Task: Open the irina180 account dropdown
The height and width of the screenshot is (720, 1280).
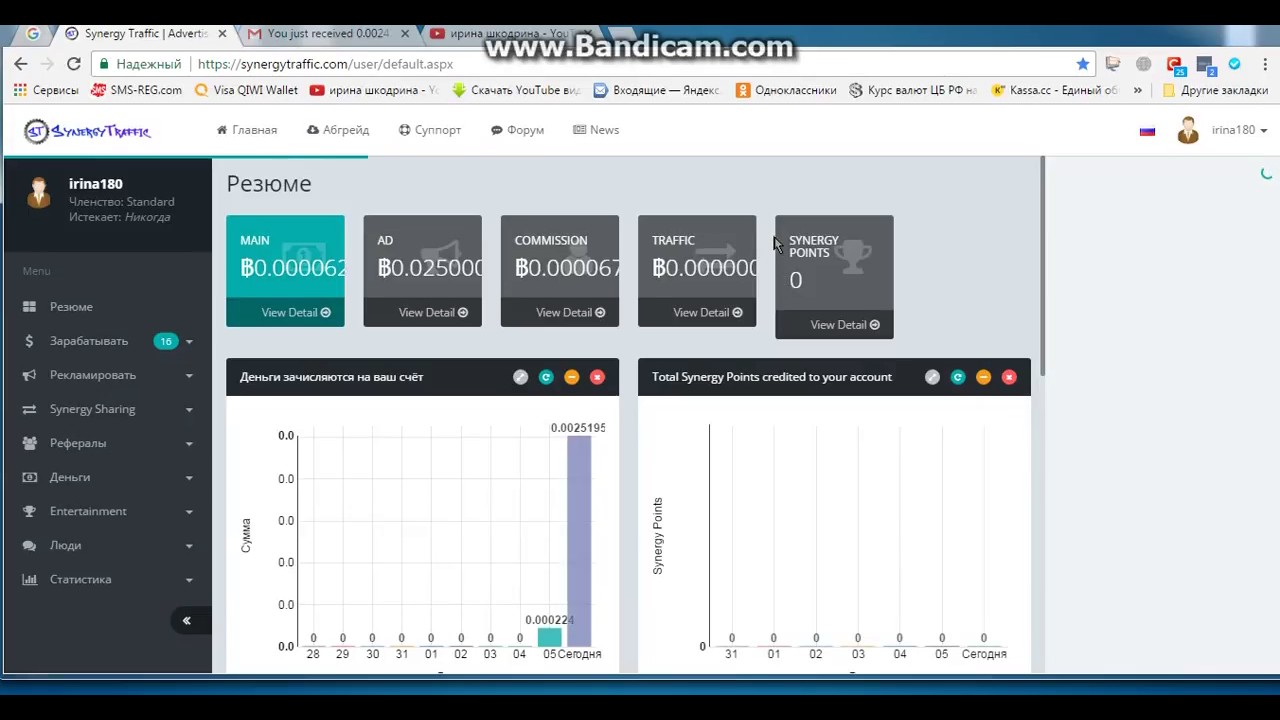Action: (1239, 130)
